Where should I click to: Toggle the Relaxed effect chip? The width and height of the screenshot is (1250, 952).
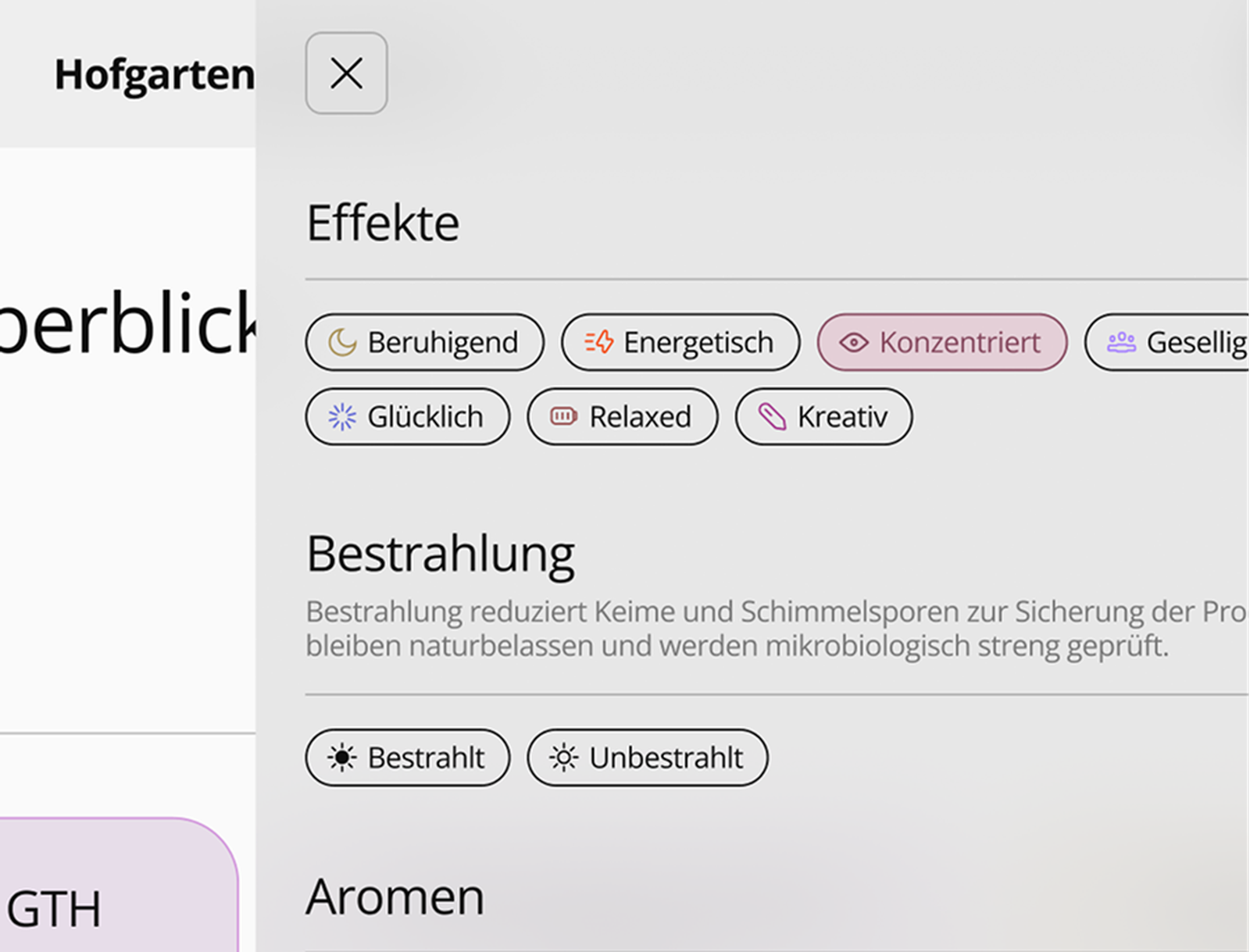(623, 417)
